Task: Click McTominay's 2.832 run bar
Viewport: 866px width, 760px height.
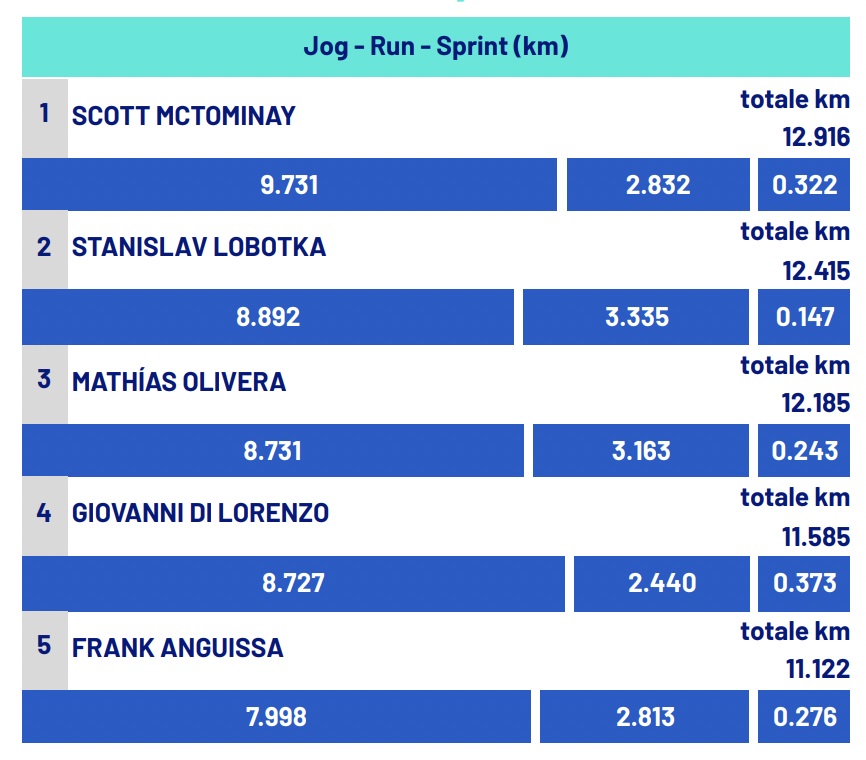Action: click(658, 184)
